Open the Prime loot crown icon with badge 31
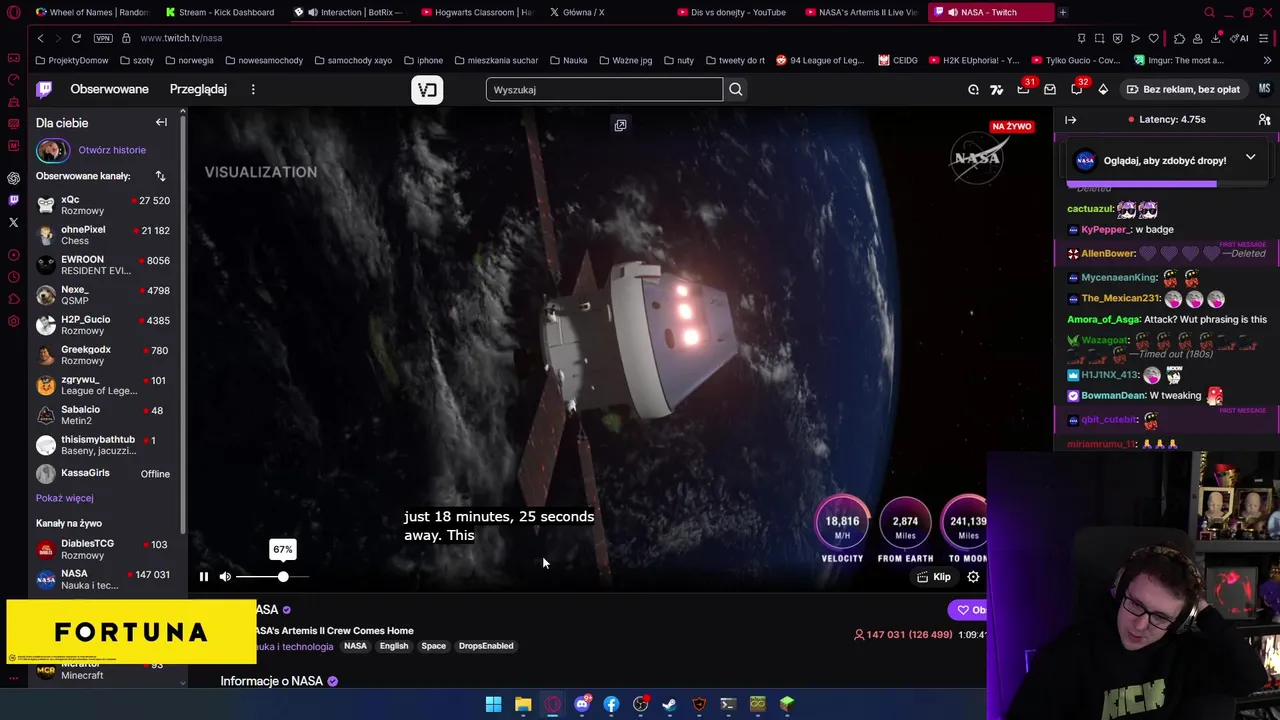Screen dimensions: 1280x720 coord(1023,89)
